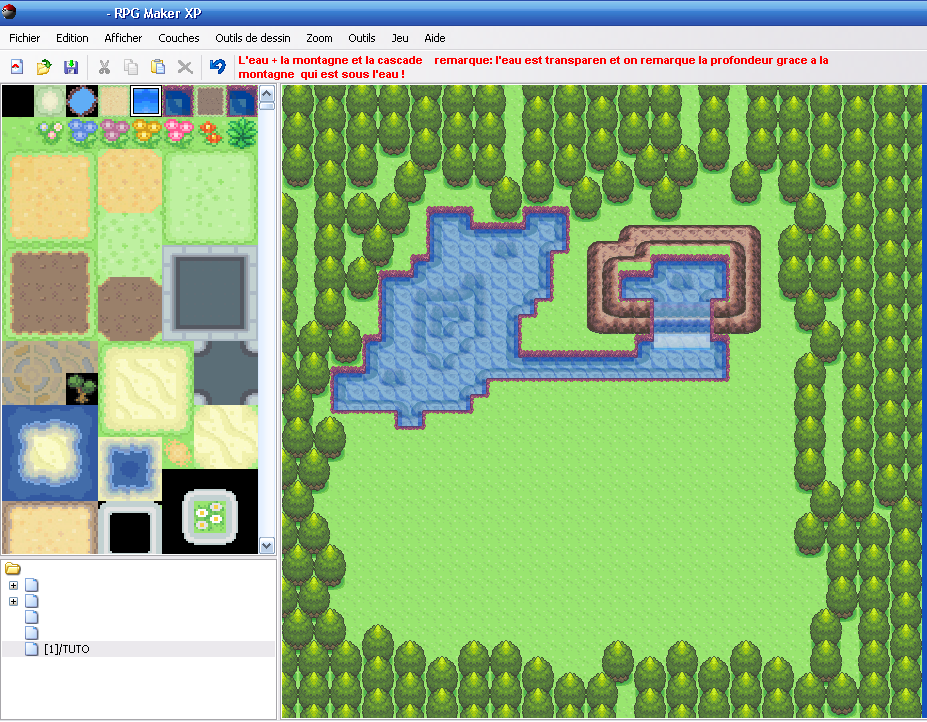927x722 pixels.
Task: Open the Aide menu
Action: [435, 38]
